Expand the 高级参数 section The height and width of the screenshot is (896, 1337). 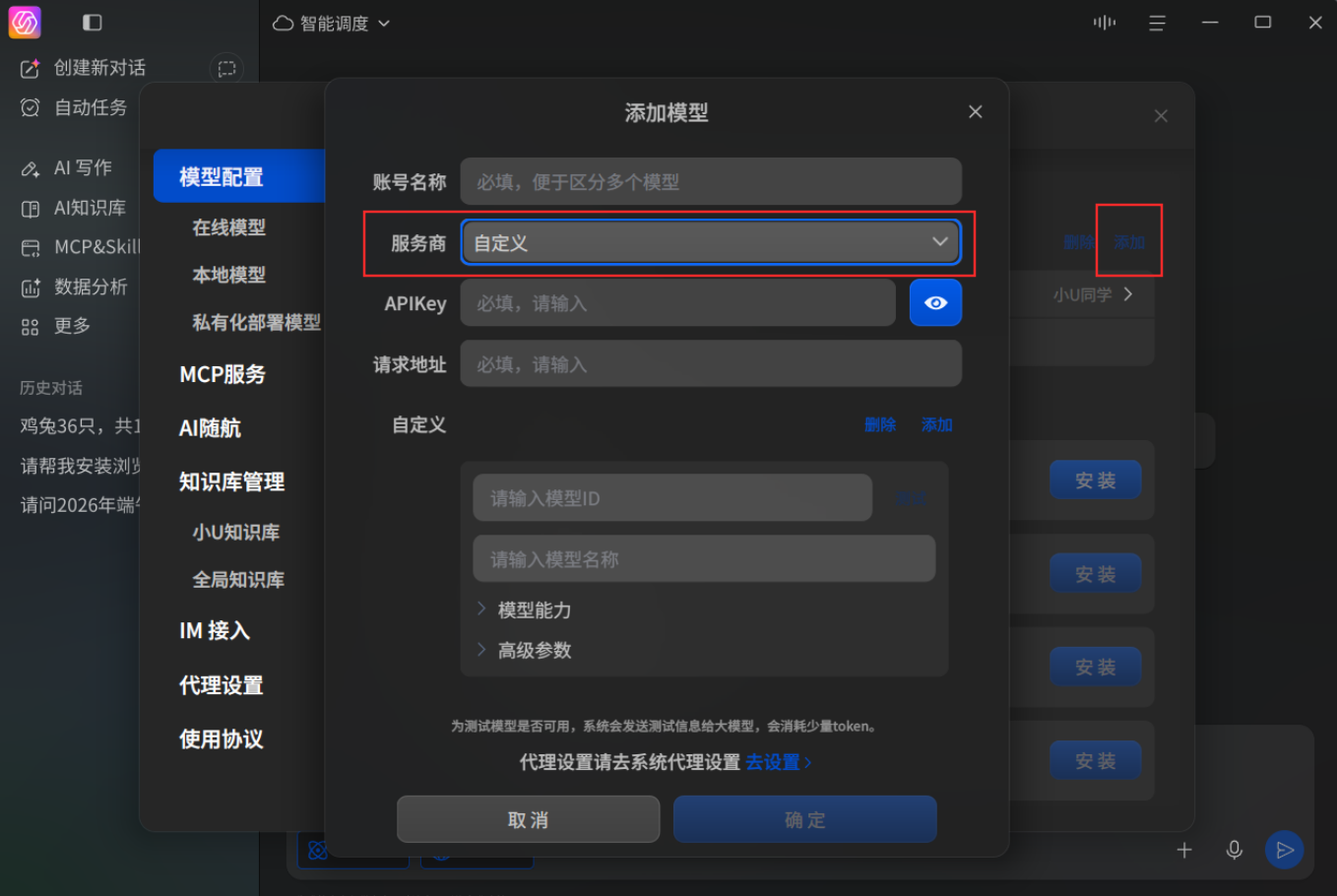click(x=525, y=651)
